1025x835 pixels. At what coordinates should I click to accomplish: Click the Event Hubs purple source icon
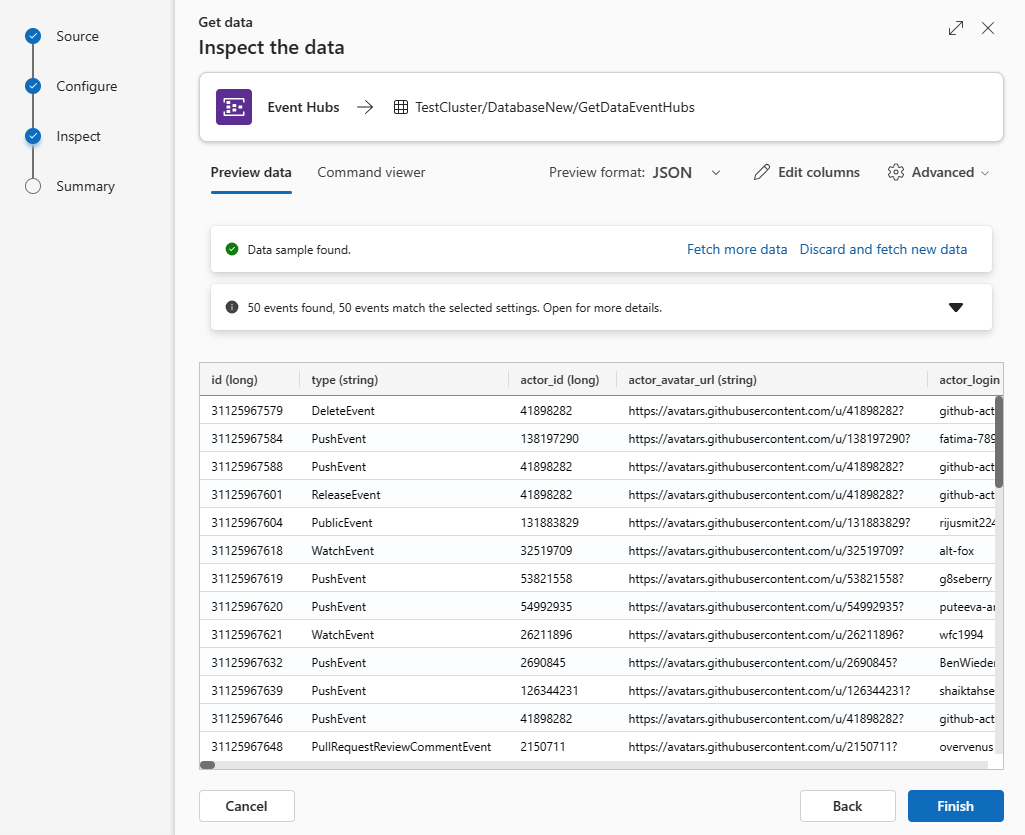coord(234,107)
